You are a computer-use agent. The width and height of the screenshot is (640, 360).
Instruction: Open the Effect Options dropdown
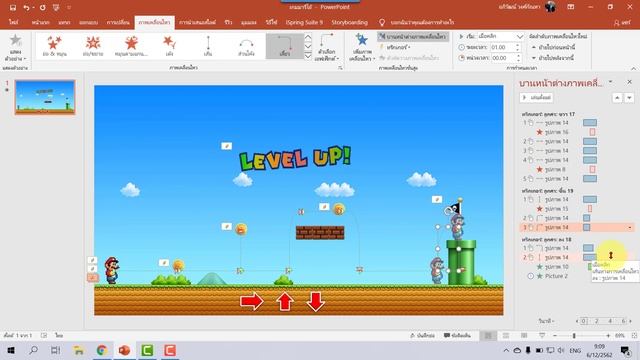[x=327, y=47]
